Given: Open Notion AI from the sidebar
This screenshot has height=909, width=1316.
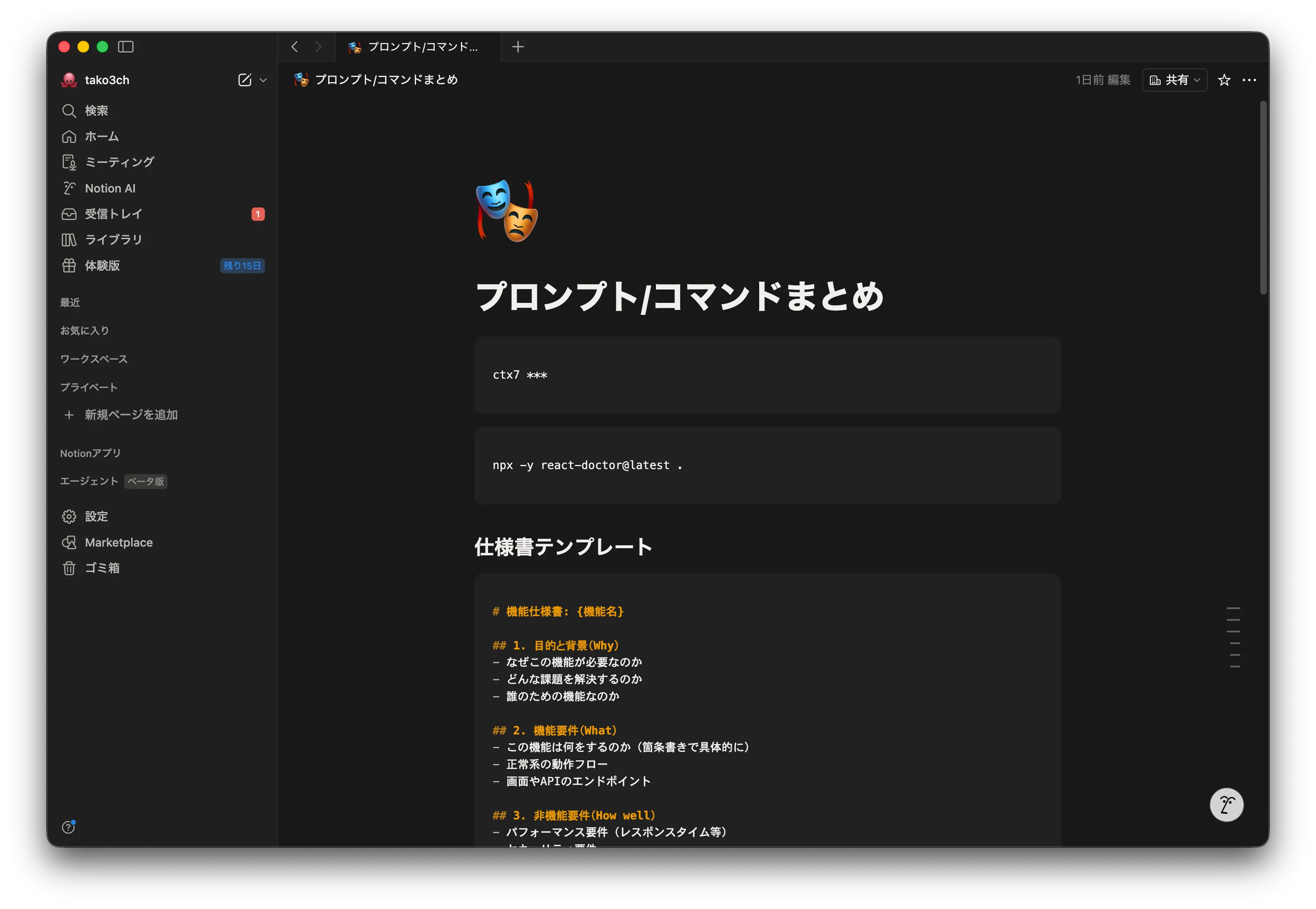Looking at the screenshot, I should [110, 188].
